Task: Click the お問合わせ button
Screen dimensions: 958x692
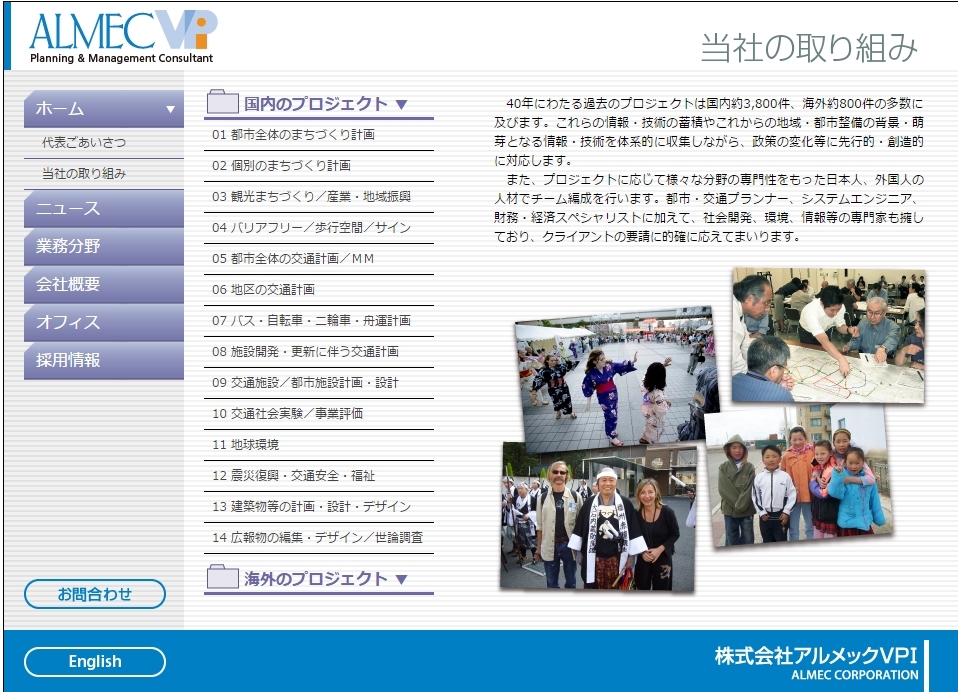Action: (x=95, y=594)
